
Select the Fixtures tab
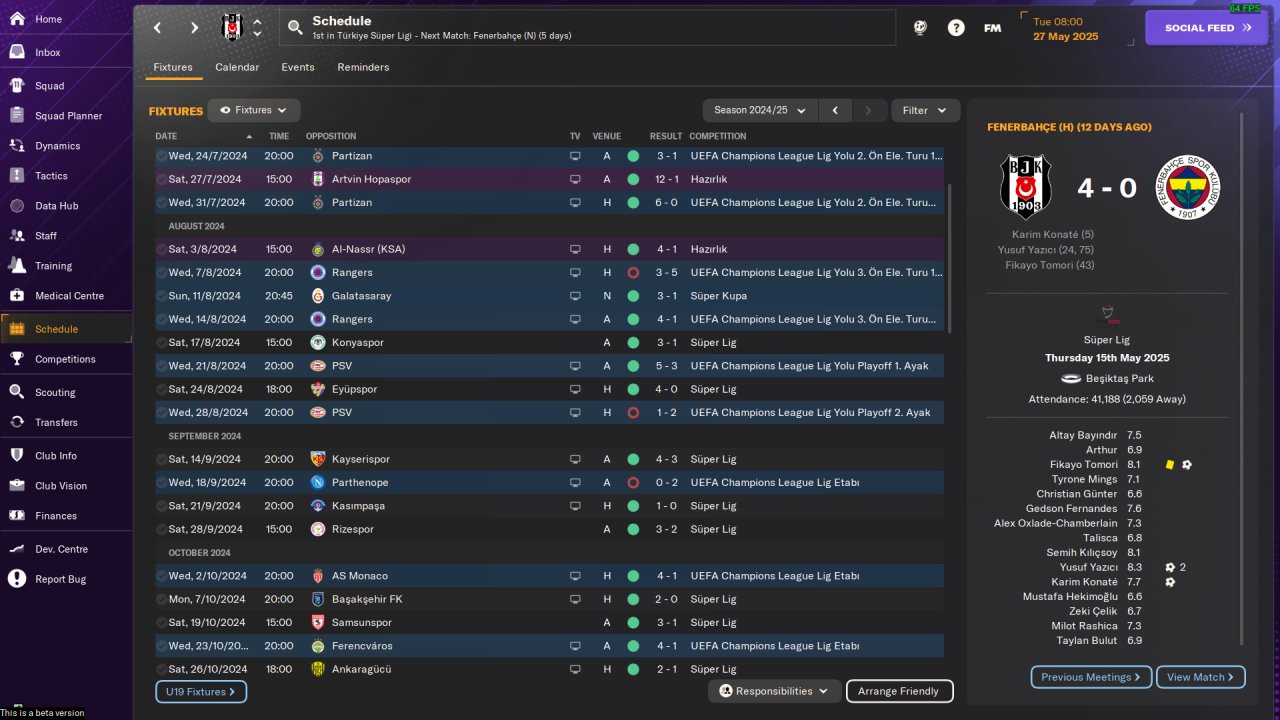173,67
